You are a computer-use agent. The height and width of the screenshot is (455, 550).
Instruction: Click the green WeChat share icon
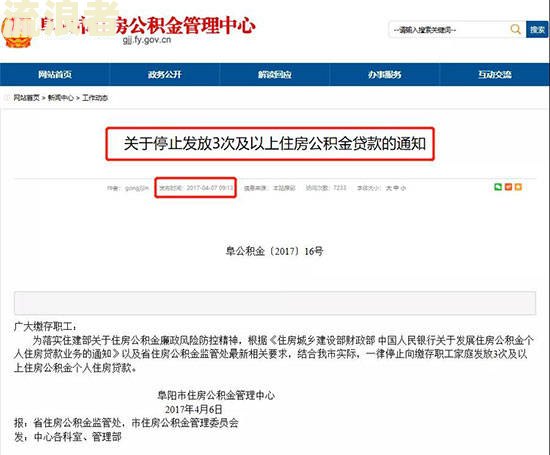(498, 187)
